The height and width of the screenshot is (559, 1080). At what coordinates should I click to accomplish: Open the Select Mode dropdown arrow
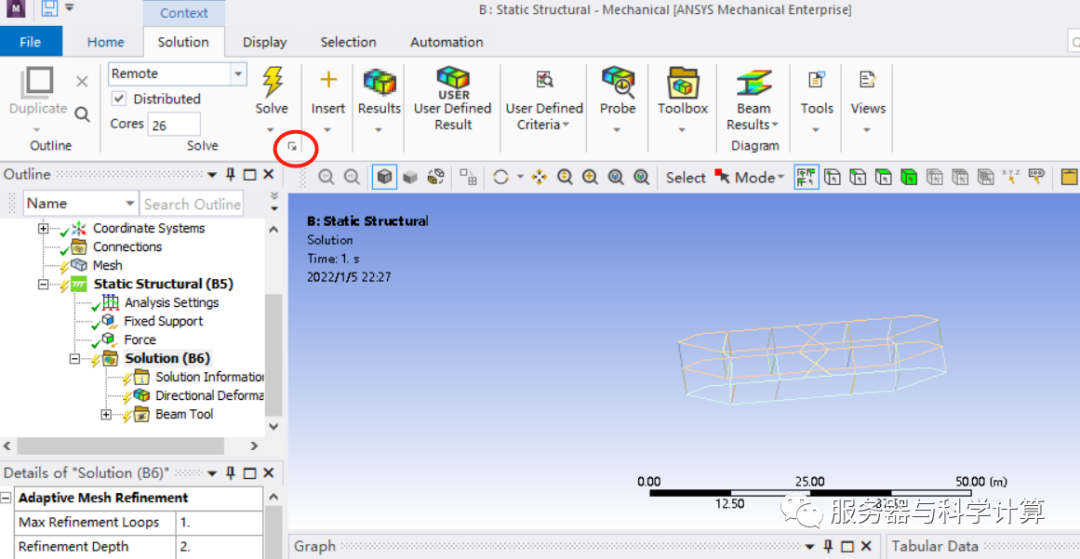pyautogui.click(x=781, y=178)
